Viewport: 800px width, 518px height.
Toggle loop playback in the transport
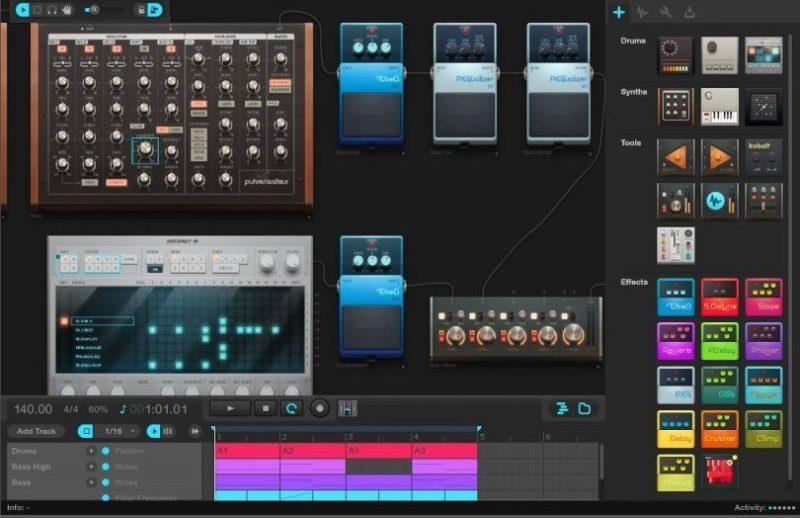click(x=293, y=408)
